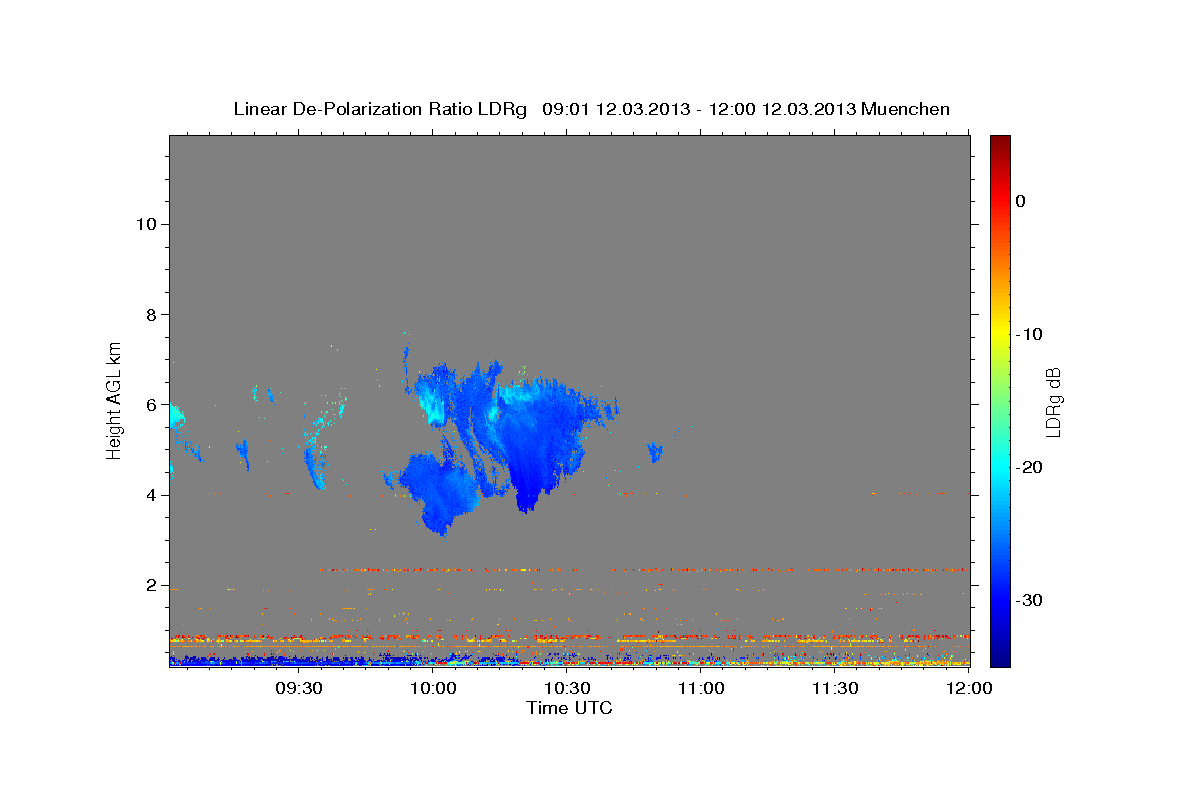Click the colorbar label '0'
The height and width of the screenshot is (800, 1200).
[1021, 201]
